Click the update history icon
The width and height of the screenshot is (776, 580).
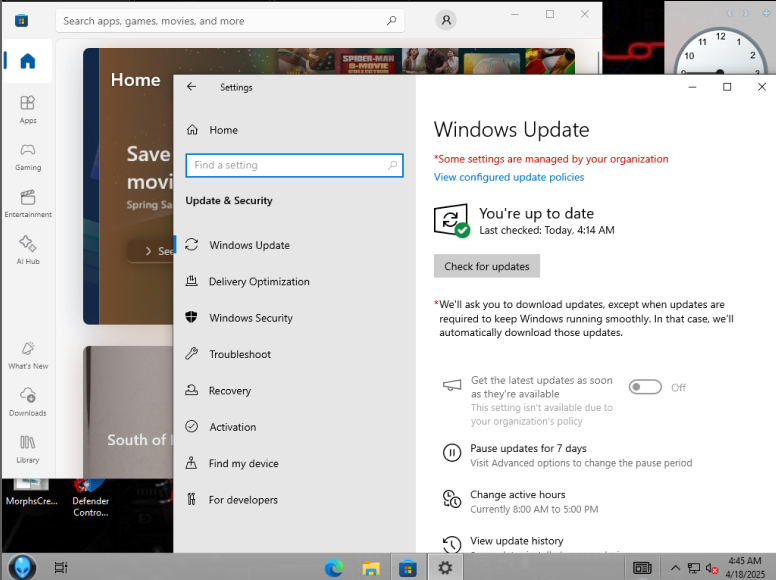click(x=452, y=544)
